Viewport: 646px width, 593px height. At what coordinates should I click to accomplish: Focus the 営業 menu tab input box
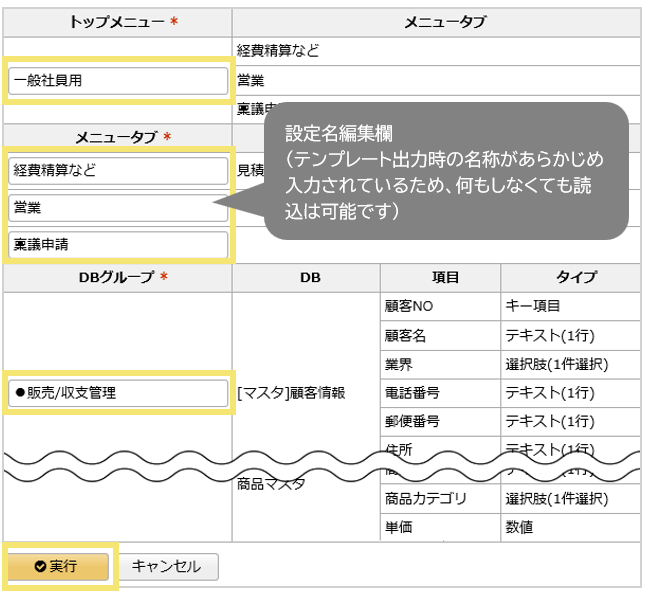tap(118, 207)
